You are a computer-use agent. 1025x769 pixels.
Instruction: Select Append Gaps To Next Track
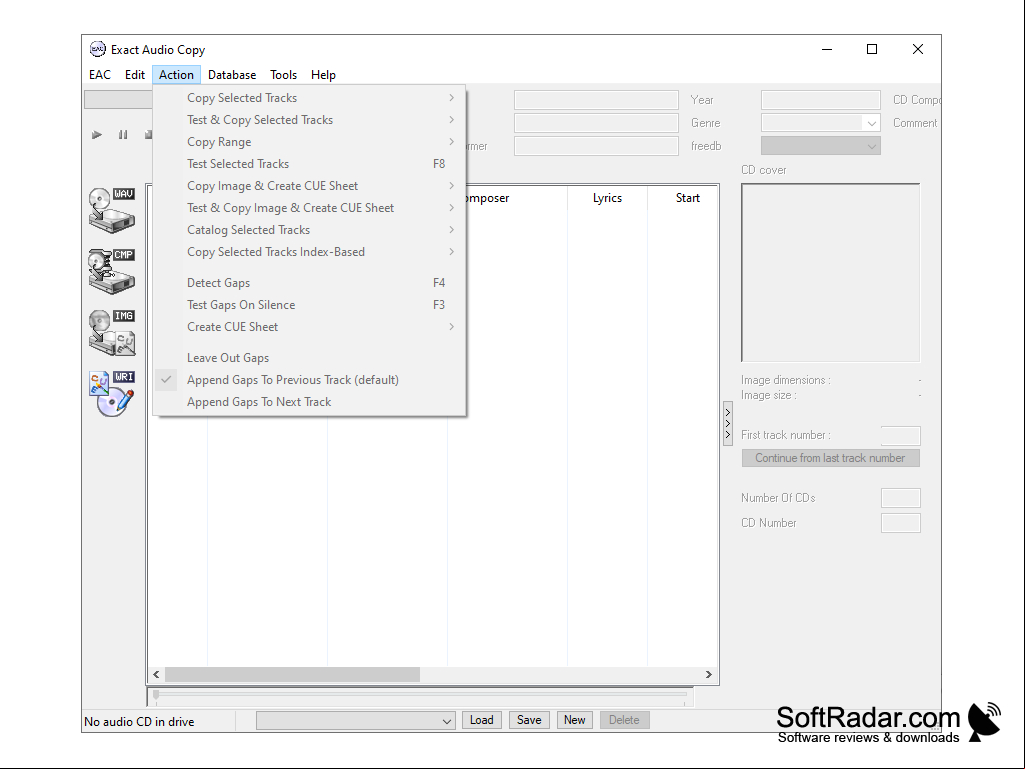pyautogui.click(x=309, y=402)
